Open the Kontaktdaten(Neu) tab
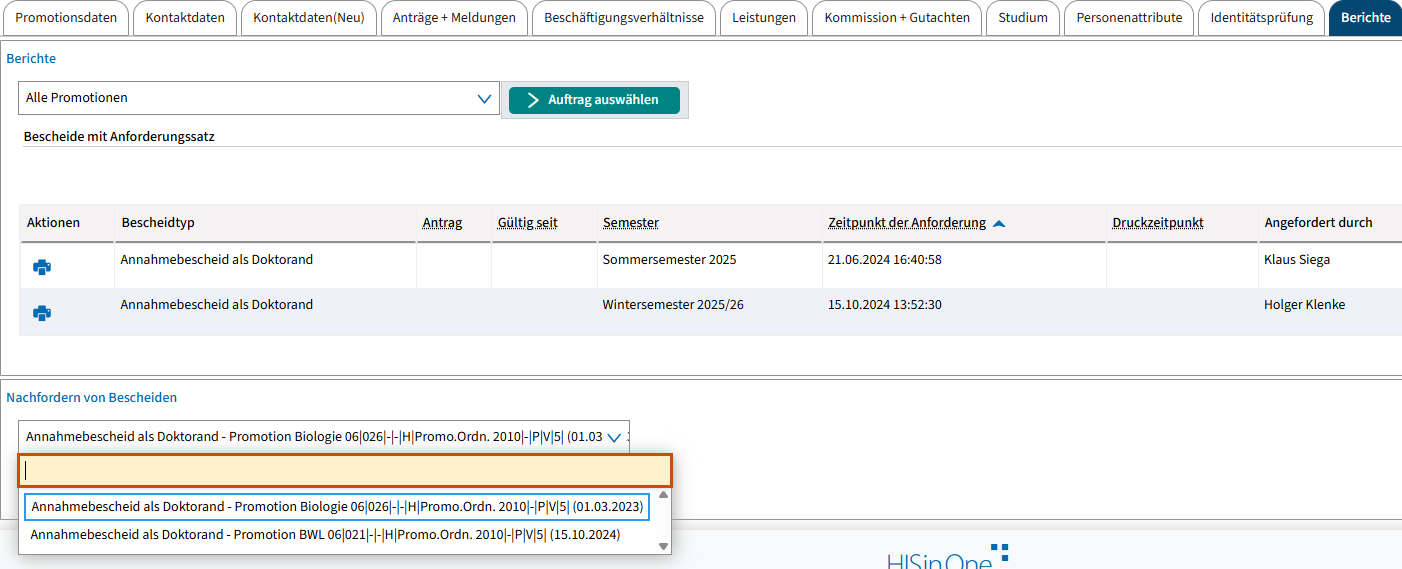 click(309, 18)
